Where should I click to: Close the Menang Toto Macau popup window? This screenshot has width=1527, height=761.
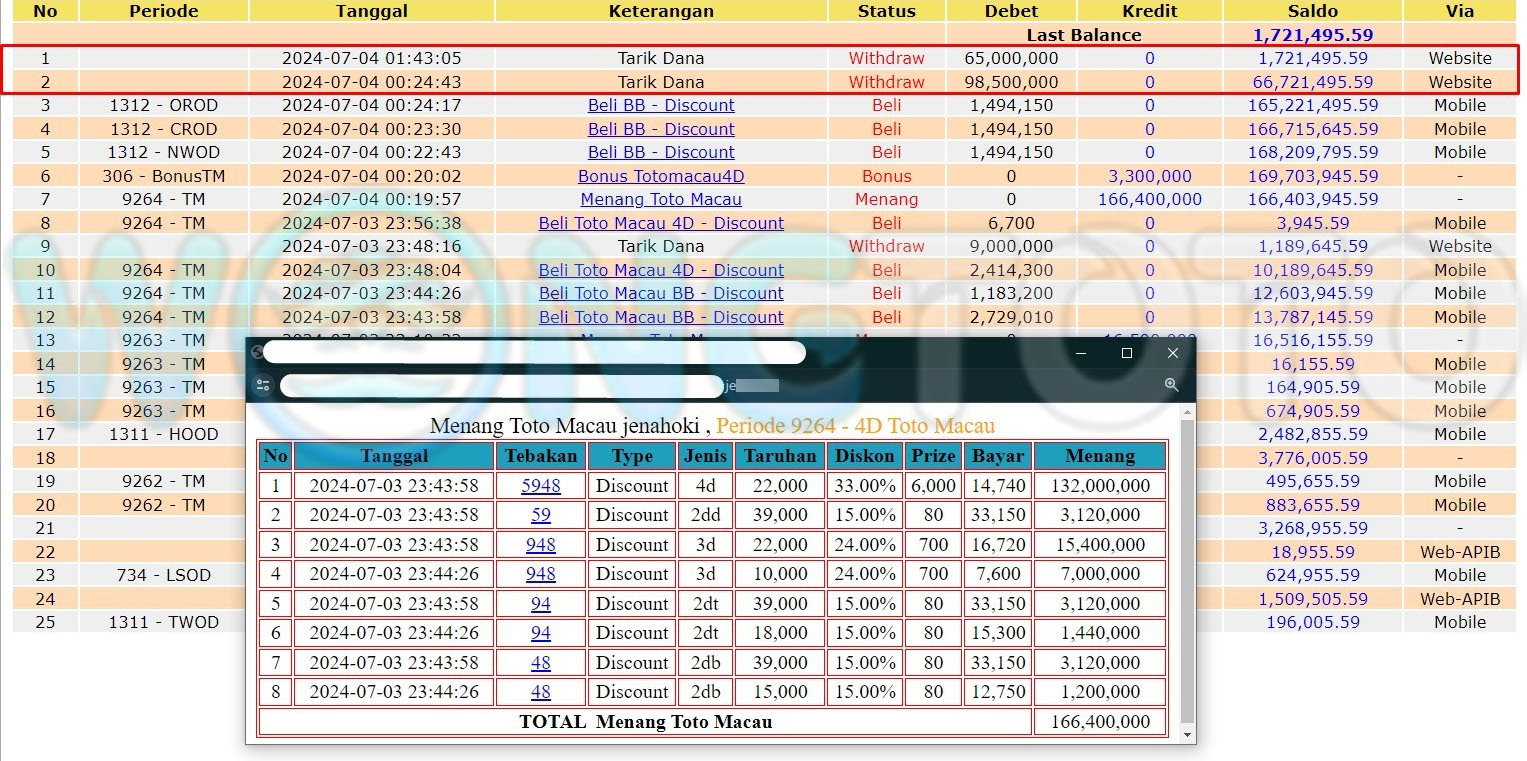(x=1173, y=353)
